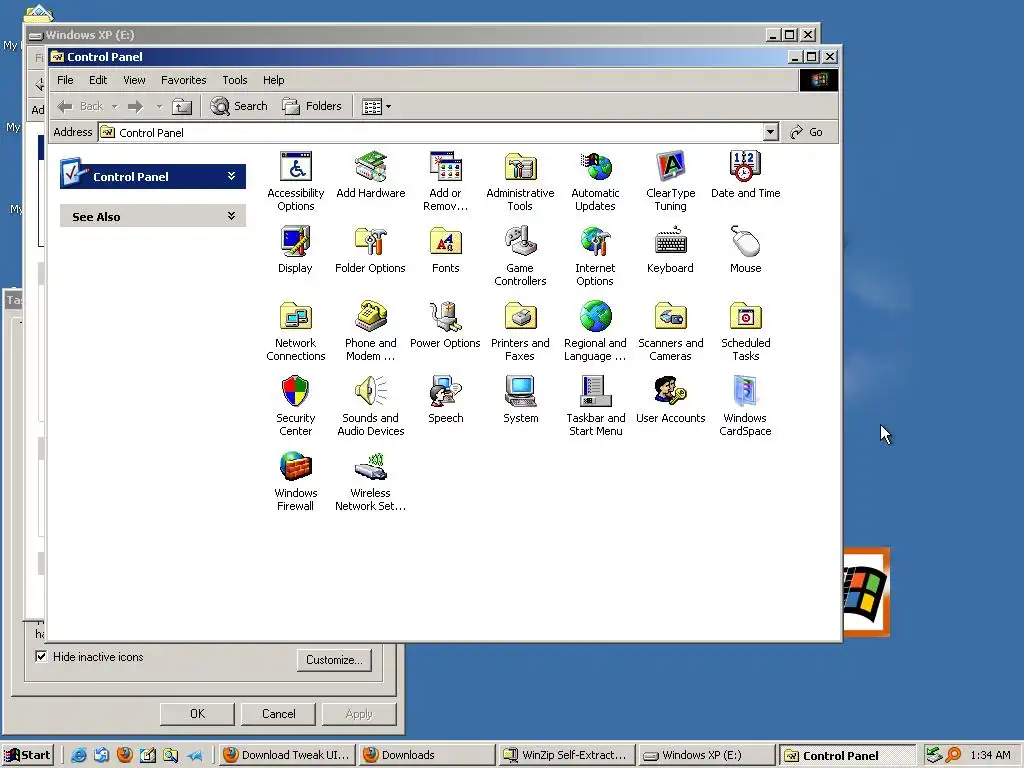Viewport: 1024px width, 768px height.
Task: Uncheck Hide inactive icons checkbox
Action: 41,656
